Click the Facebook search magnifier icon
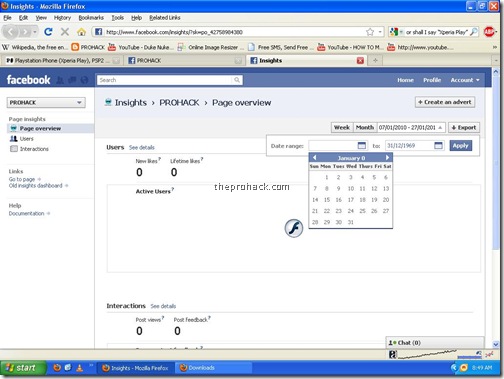Viewport: 504px width, 379px height. pos(237,80)
